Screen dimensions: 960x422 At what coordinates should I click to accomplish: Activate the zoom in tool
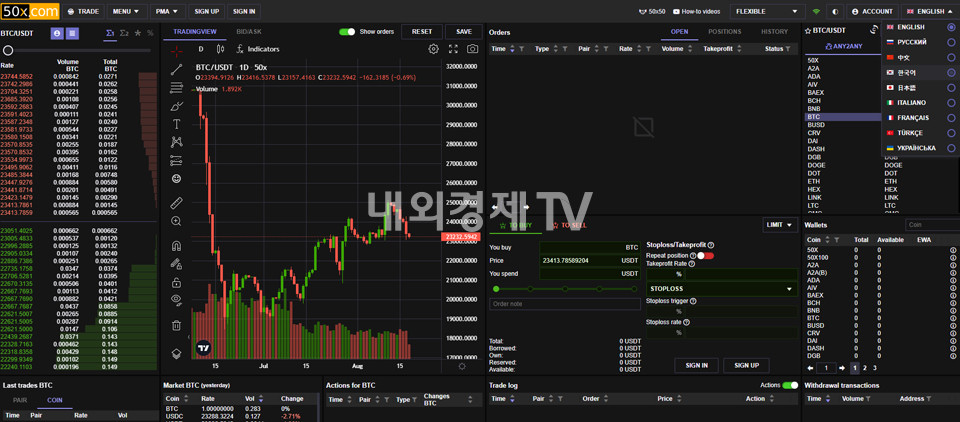coord(176,221)
